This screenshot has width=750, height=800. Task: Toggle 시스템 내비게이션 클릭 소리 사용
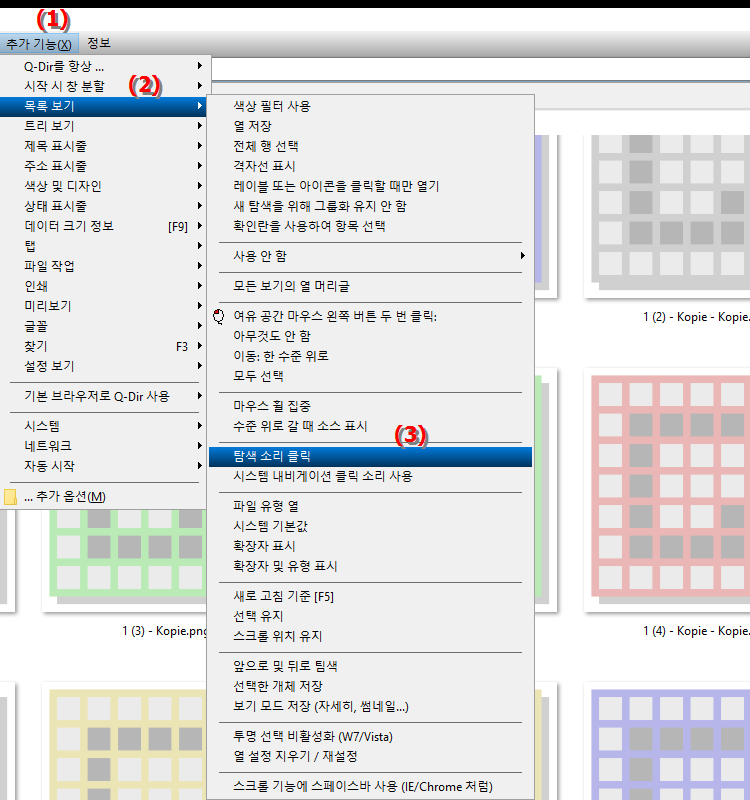coord(370,476)
